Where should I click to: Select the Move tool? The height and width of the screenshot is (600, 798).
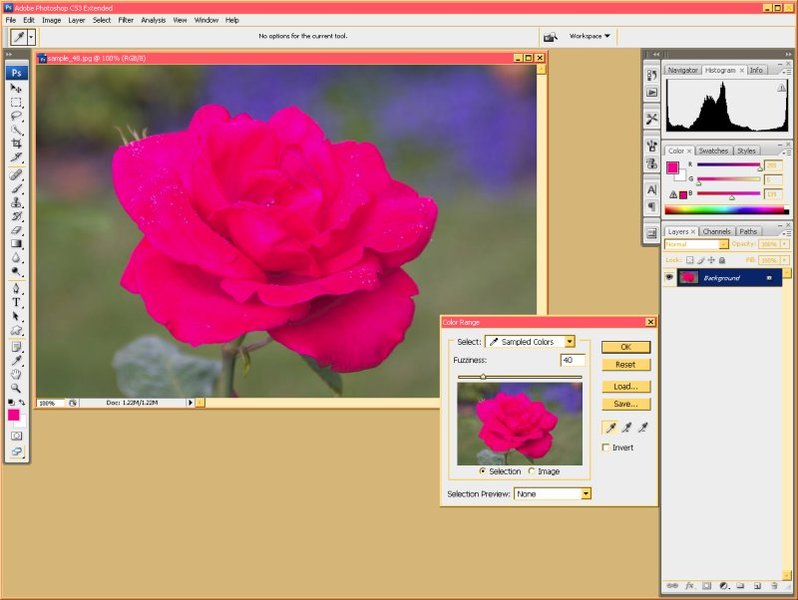click(17, 88)
